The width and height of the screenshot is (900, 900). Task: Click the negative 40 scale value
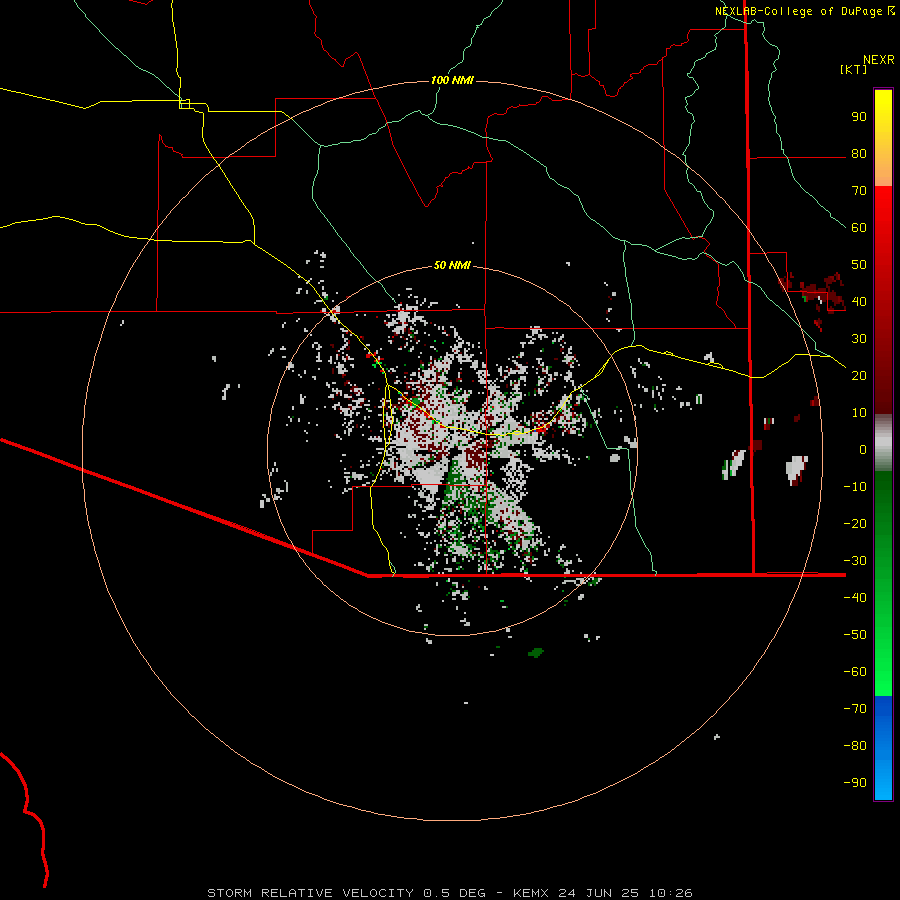[x=855, y=598]
